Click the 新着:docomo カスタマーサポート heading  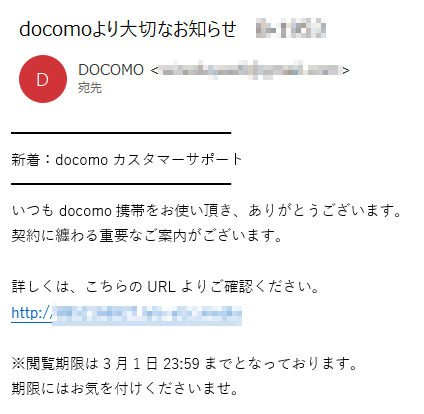coord(127,159)
